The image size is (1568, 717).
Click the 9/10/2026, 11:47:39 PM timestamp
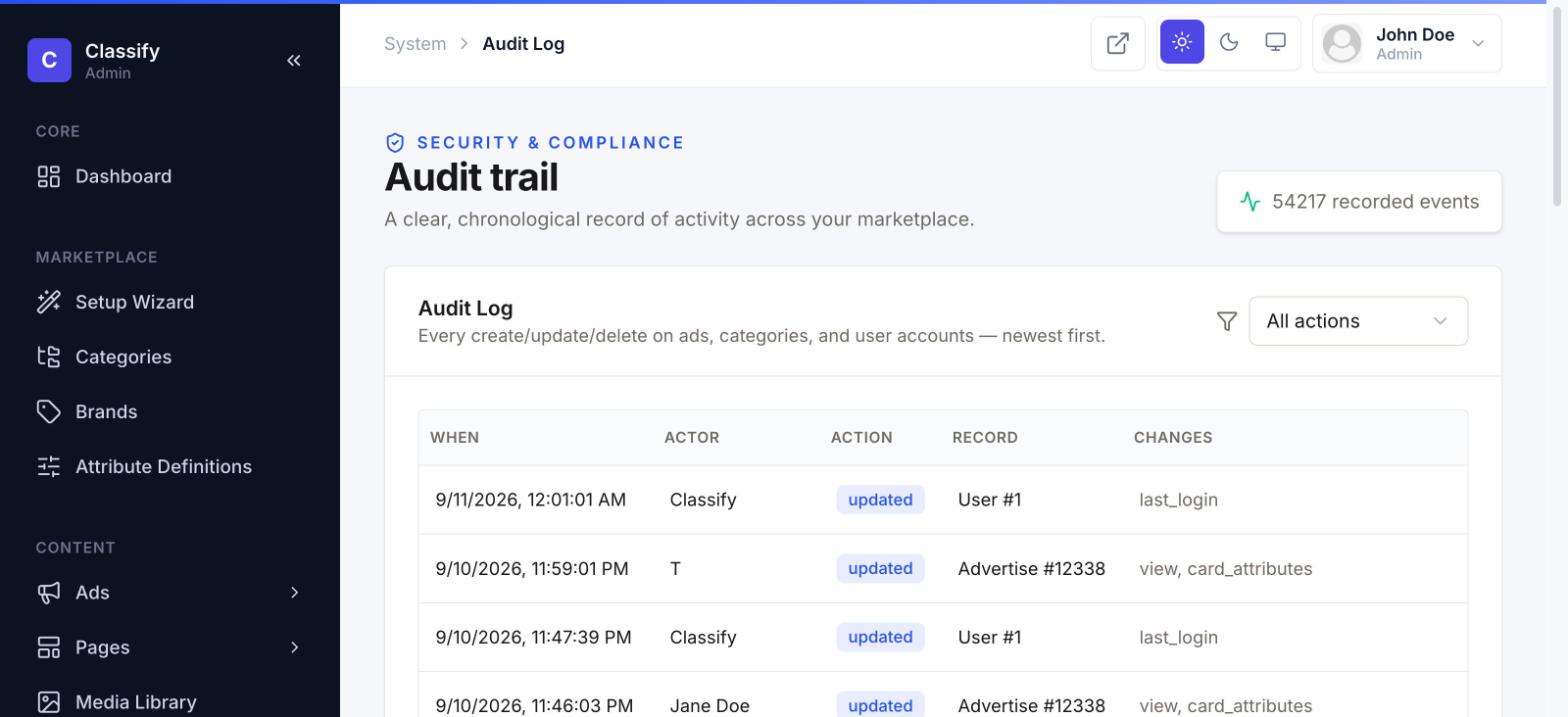[x=533, y=638]
